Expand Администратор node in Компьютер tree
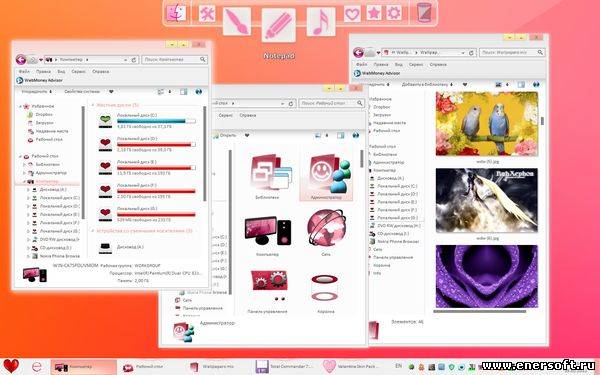This screenshot has width=600, height=375. [x=24, y=173]
